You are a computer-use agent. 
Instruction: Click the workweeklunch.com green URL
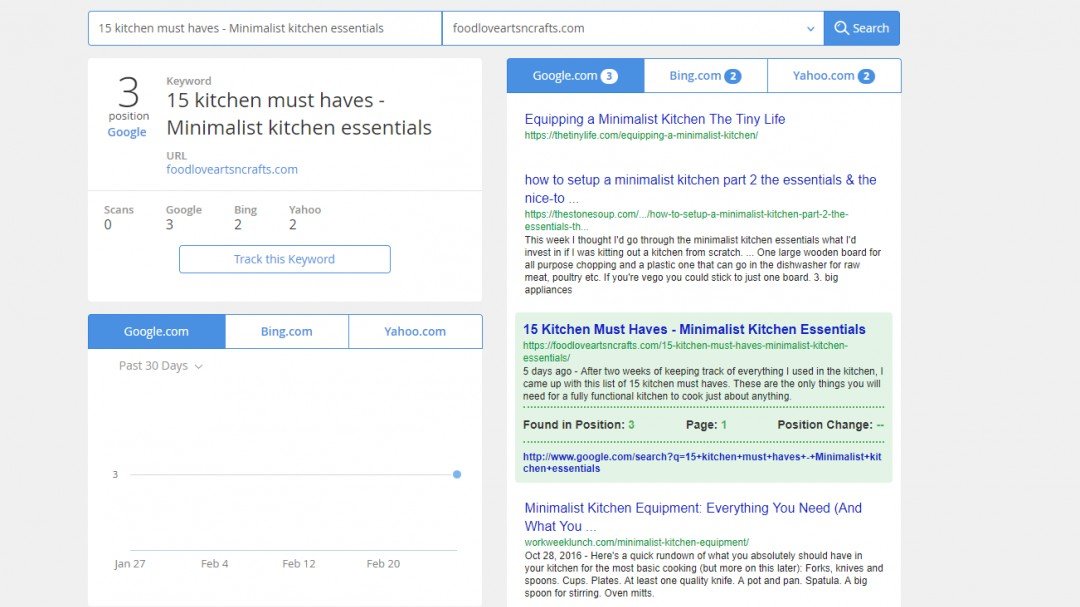(636, 543)
